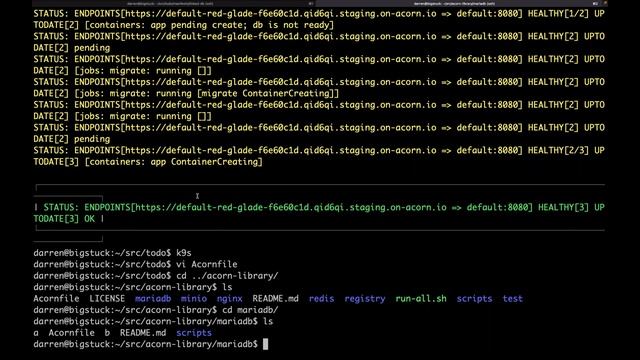Click the green OK status text
The width and height of the screenshot is (640, 360).
(x=89, y=219)
